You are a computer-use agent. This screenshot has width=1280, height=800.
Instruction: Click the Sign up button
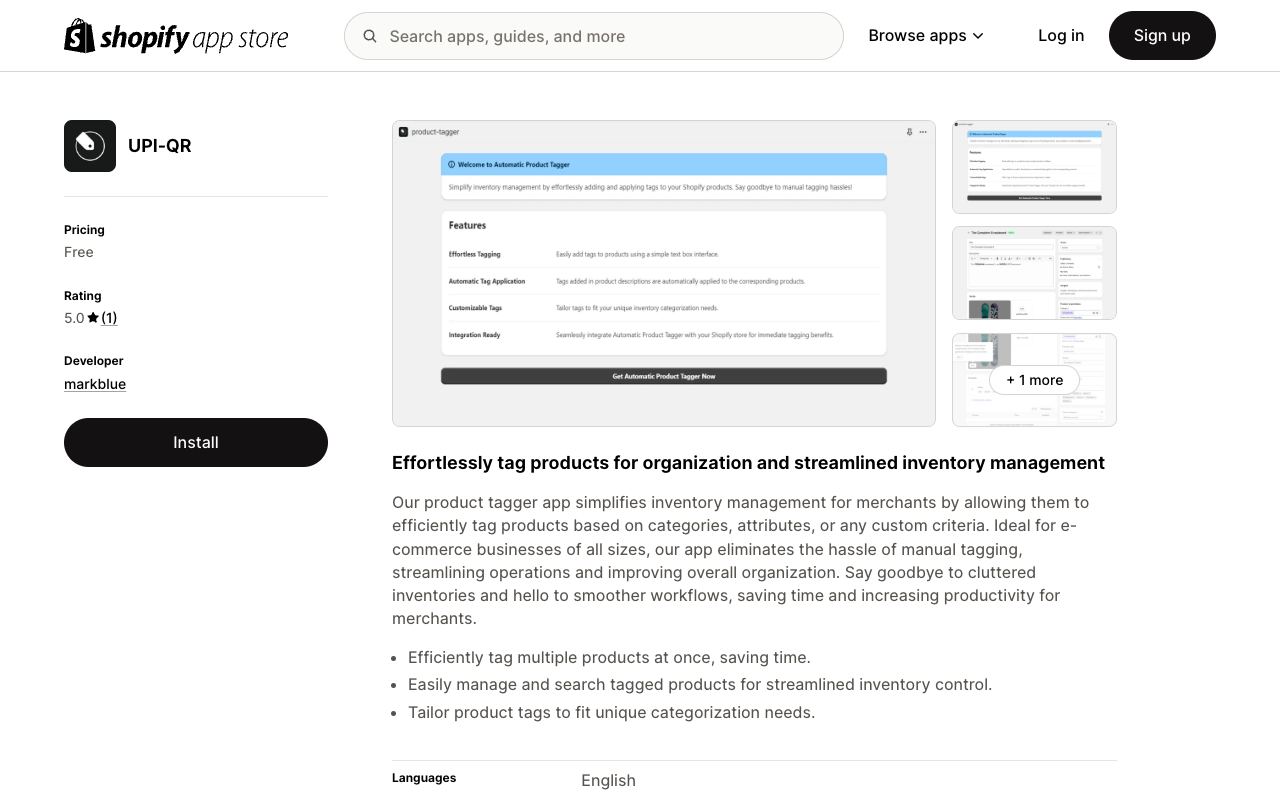[x=1162, y=36]
